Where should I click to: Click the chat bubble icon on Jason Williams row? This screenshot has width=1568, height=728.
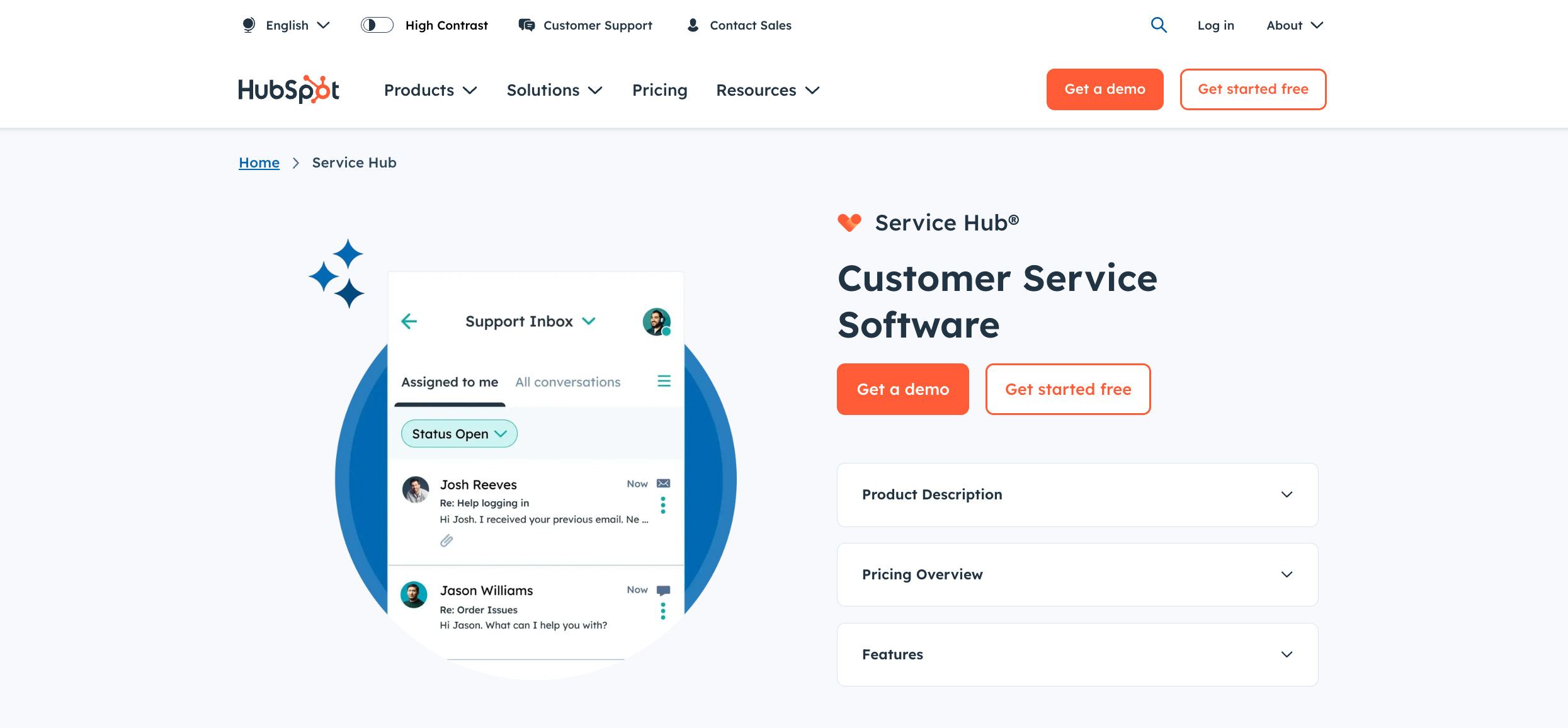663,590
